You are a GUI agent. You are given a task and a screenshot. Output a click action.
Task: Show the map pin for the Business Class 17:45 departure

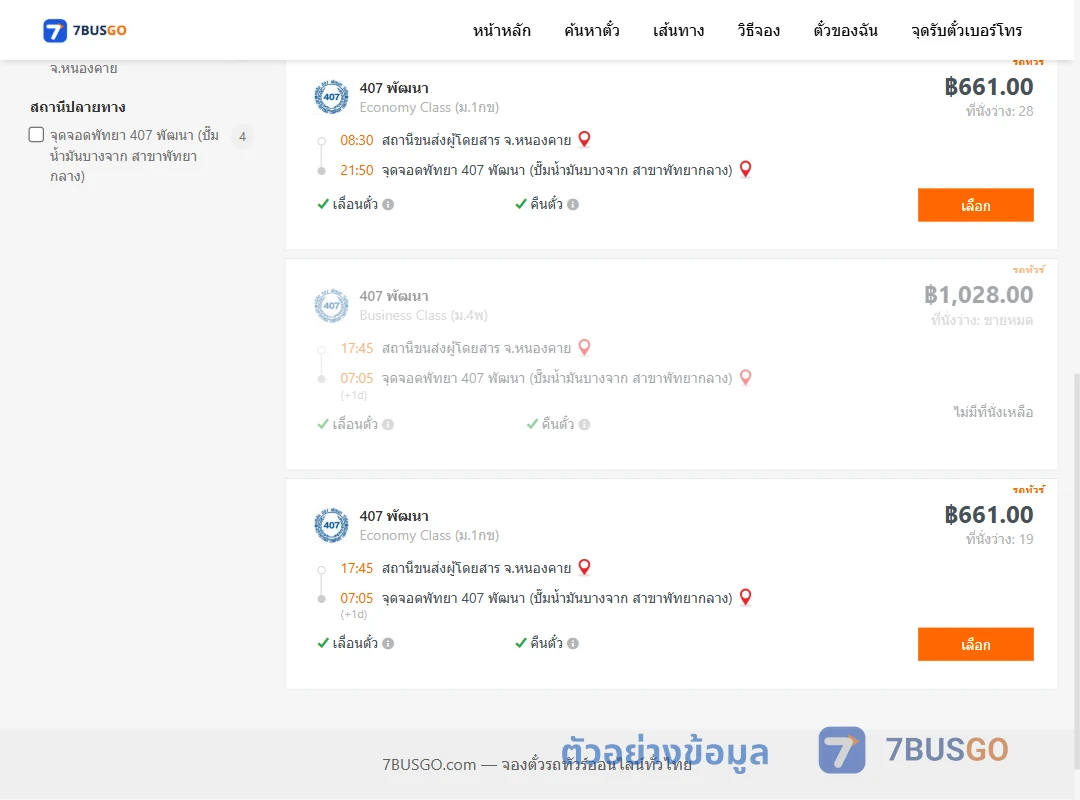click(584, 347)
